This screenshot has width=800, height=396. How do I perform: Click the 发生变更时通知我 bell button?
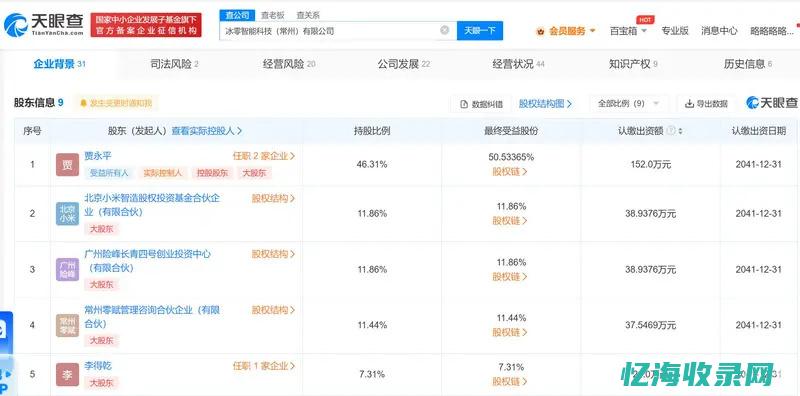pos(116,103)
